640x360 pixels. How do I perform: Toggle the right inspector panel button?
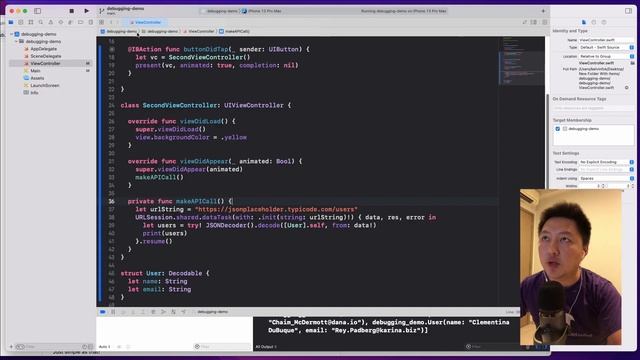[x=628, y=11]
